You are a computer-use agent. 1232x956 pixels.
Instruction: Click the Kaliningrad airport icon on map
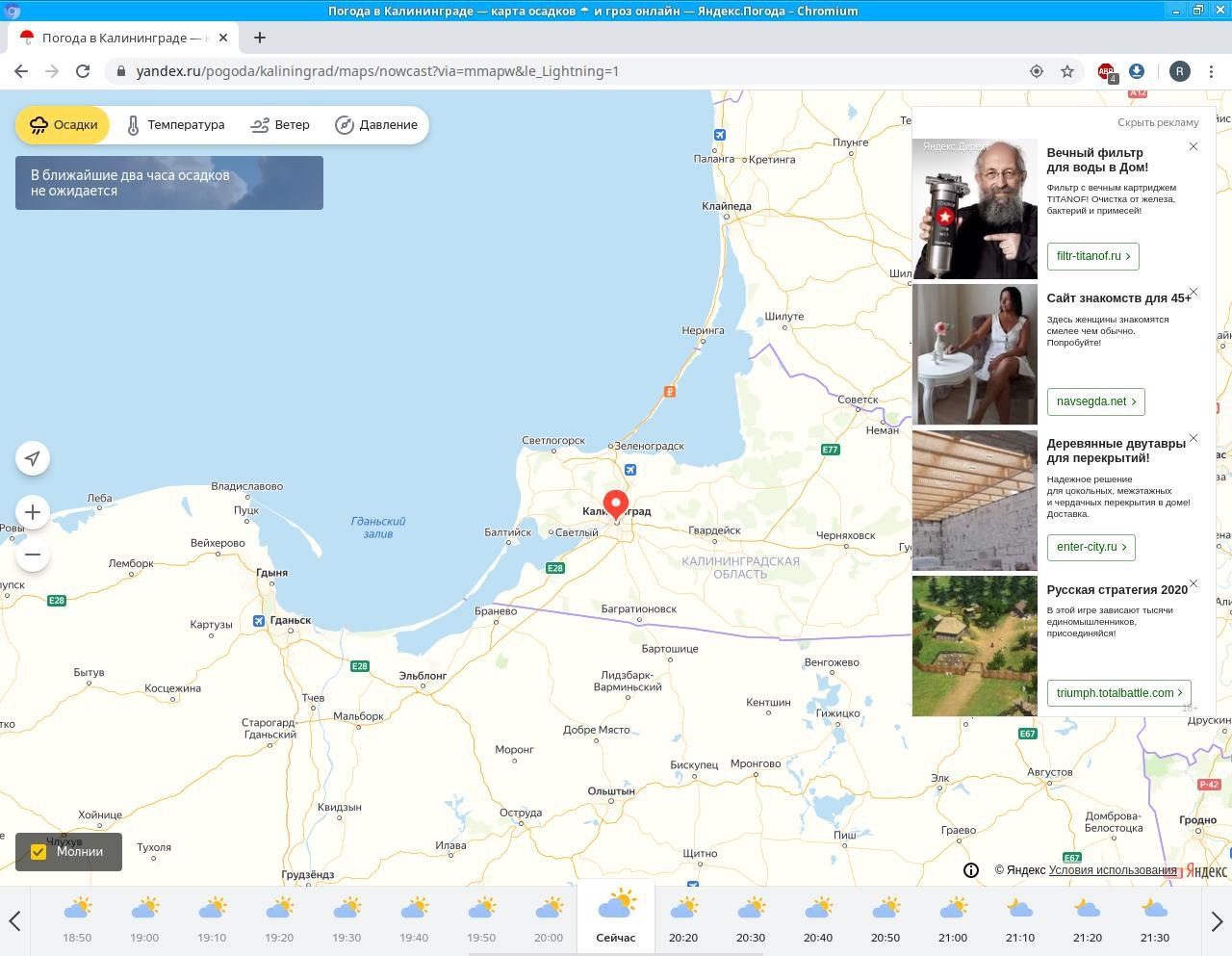tap(629, 470)
